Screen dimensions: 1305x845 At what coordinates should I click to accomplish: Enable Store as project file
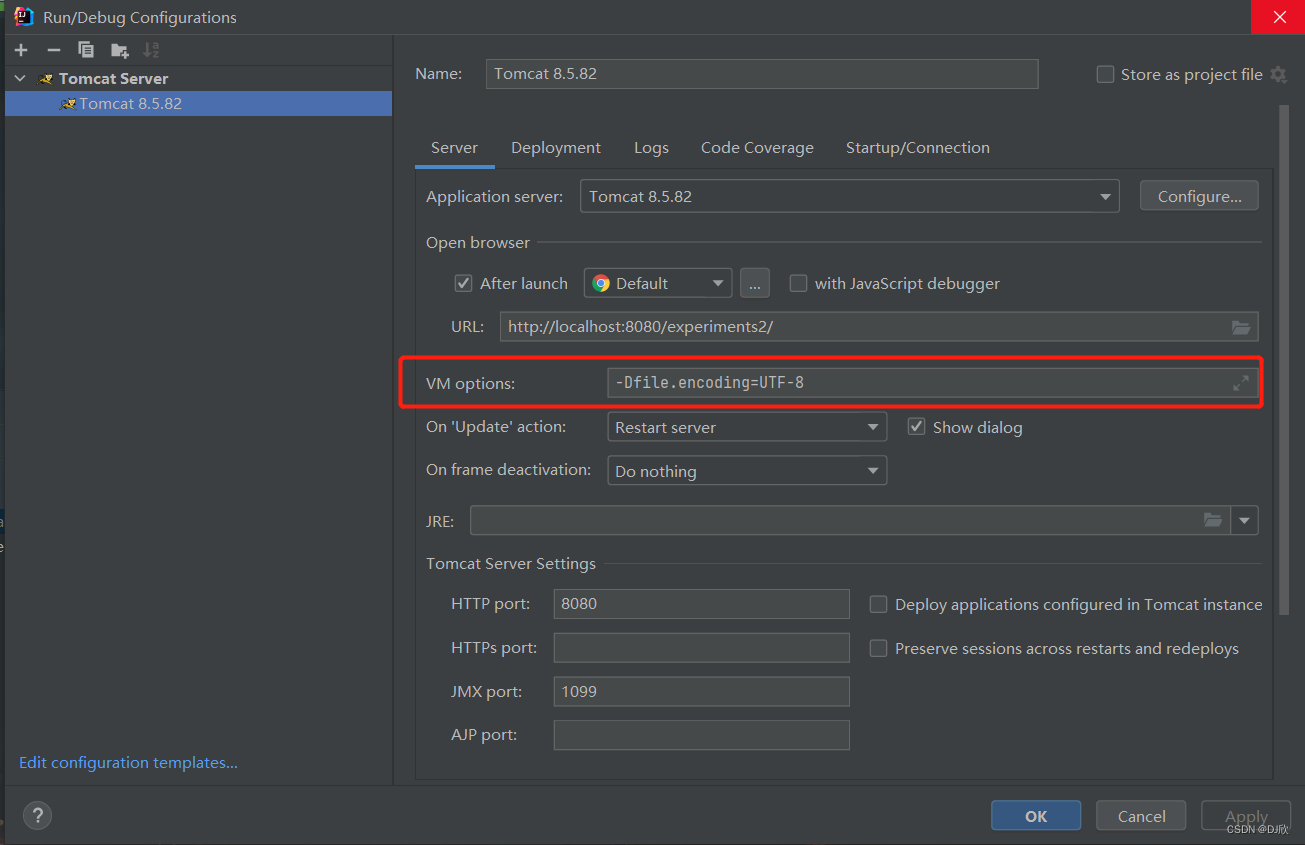(x=1105, y=74)
